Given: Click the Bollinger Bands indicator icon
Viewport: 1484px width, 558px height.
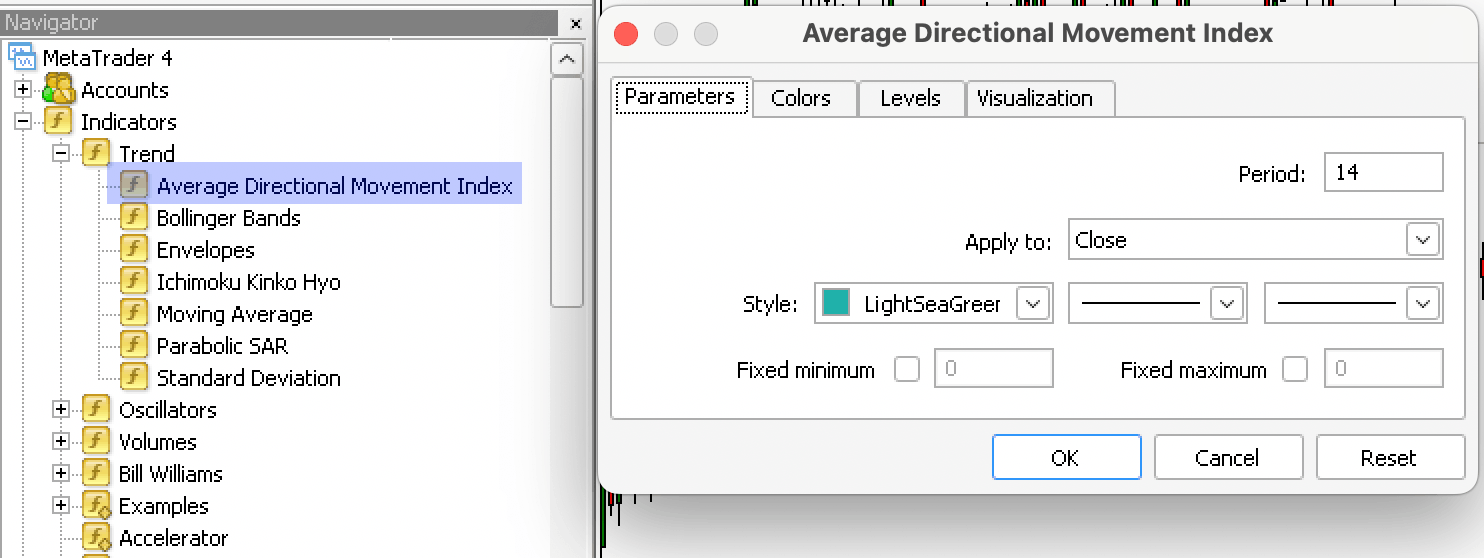Looking at the screenshot, I should tap(135, 217).
